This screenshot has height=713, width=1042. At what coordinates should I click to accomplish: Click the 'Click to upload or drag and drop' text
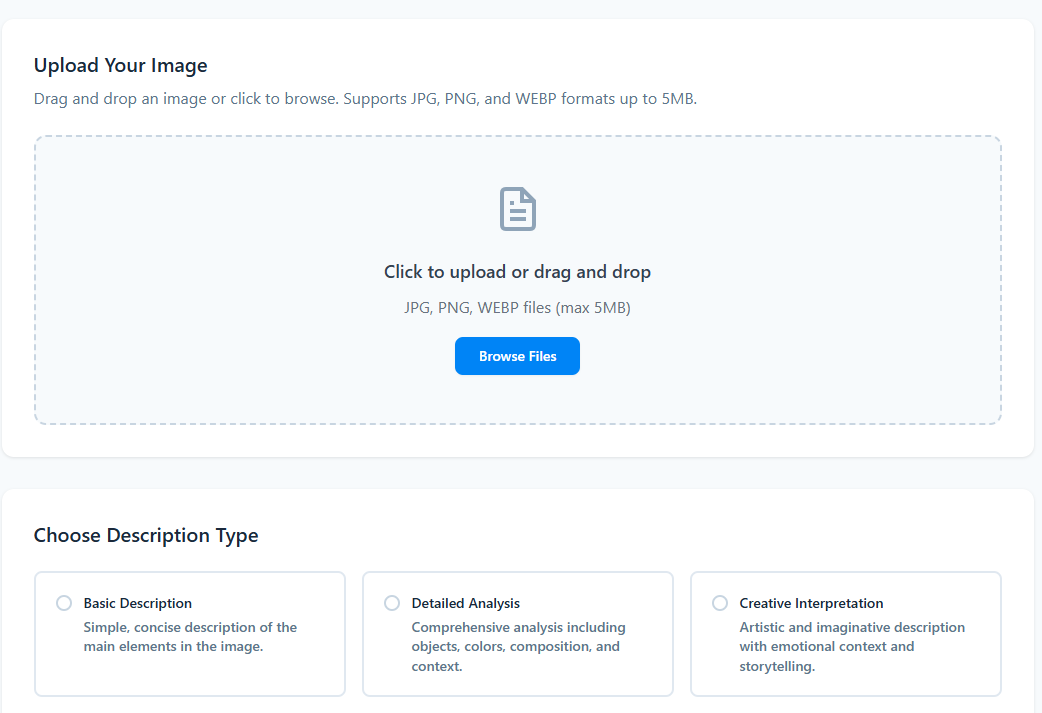pos(517,272)
